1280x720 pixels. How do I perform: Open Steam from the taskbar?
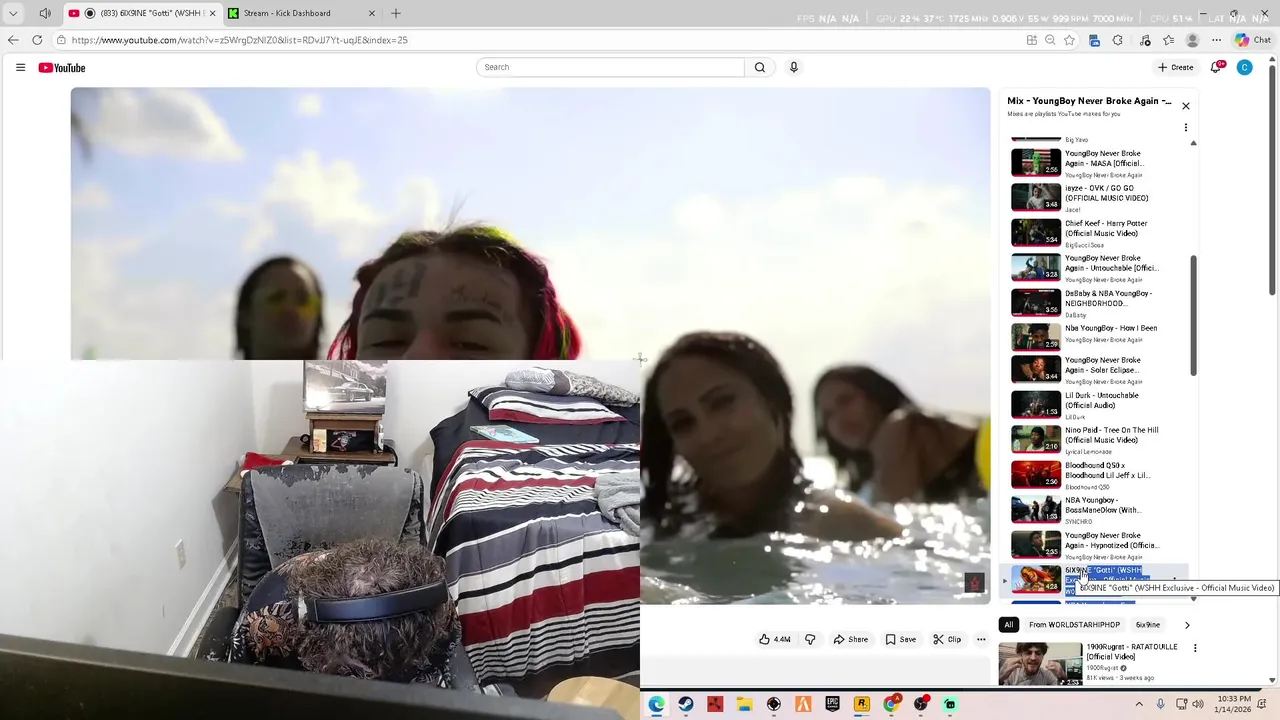coord(686,704)
